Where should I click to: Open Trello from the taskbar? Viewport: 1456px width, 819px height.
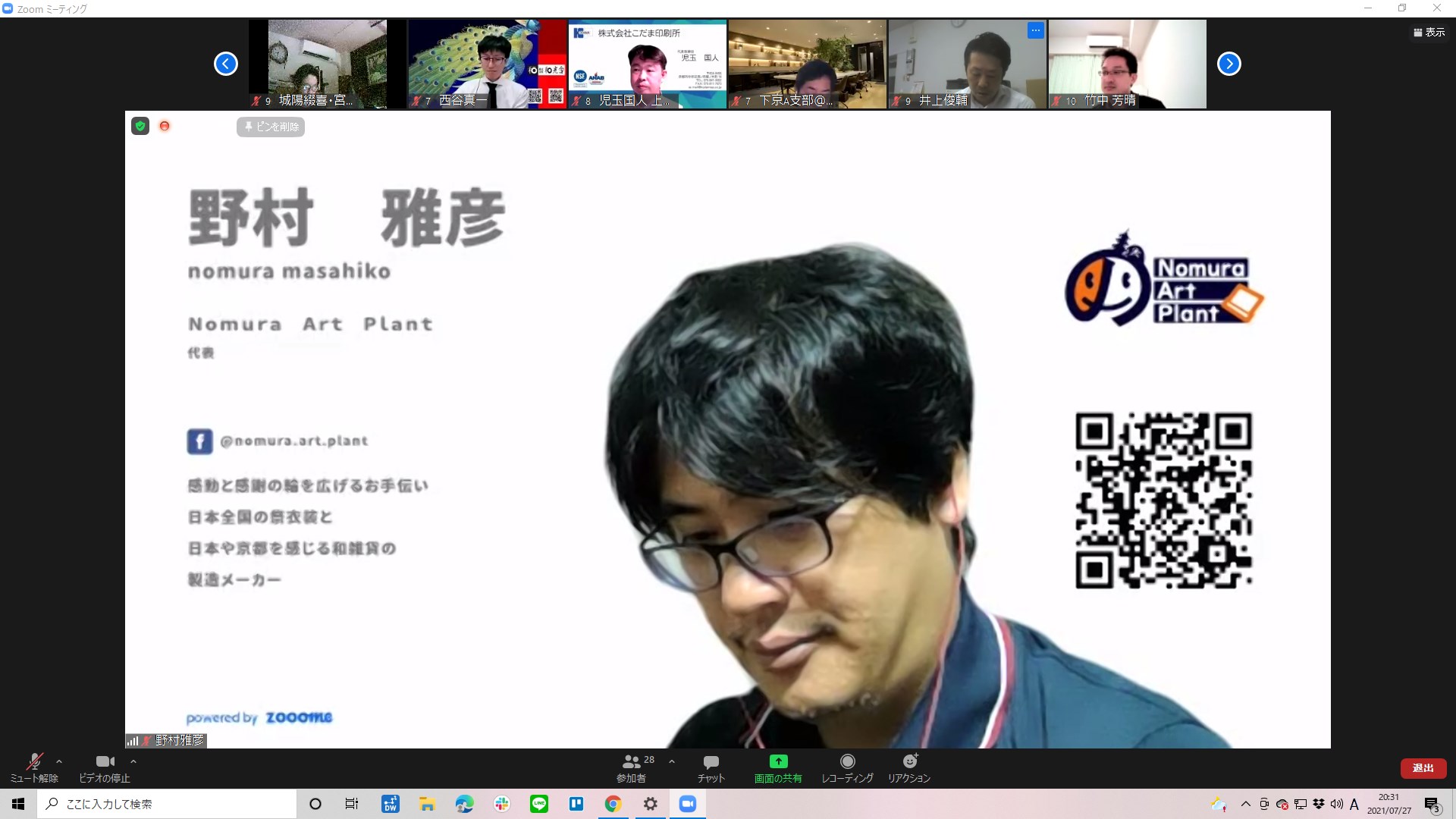click(576, 804)
